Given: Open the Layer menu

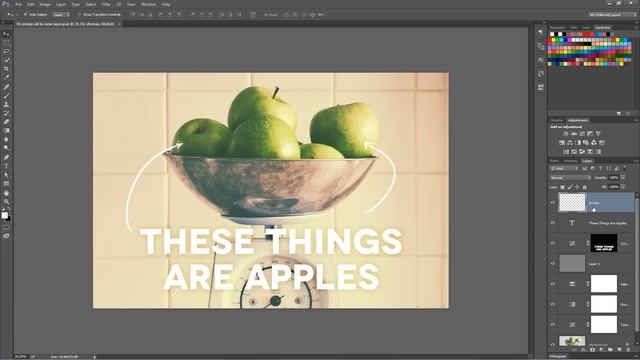Looking at the screenshot, I should point(61,4).
